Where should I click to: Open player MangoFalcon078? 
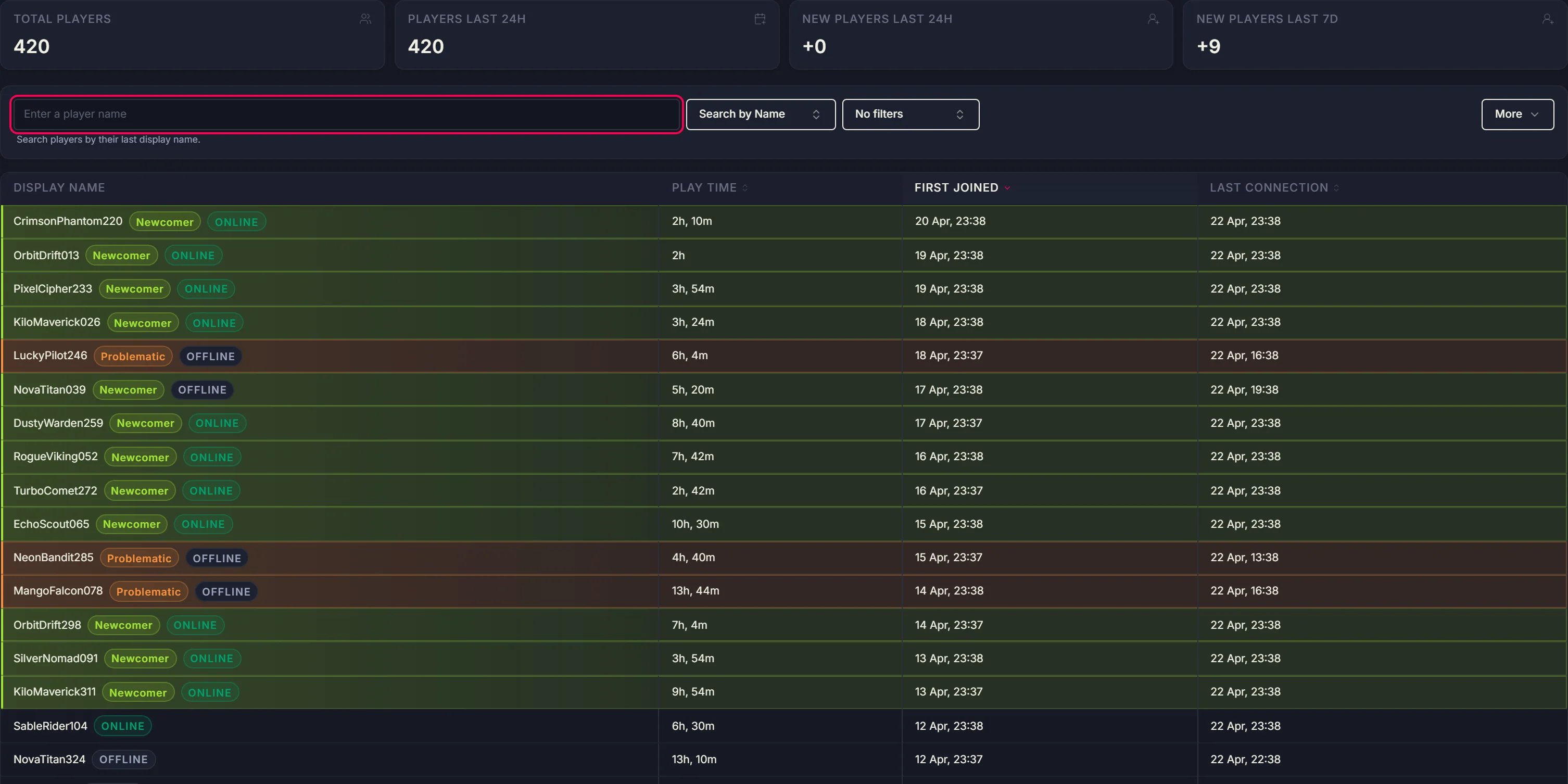point(58,590)
